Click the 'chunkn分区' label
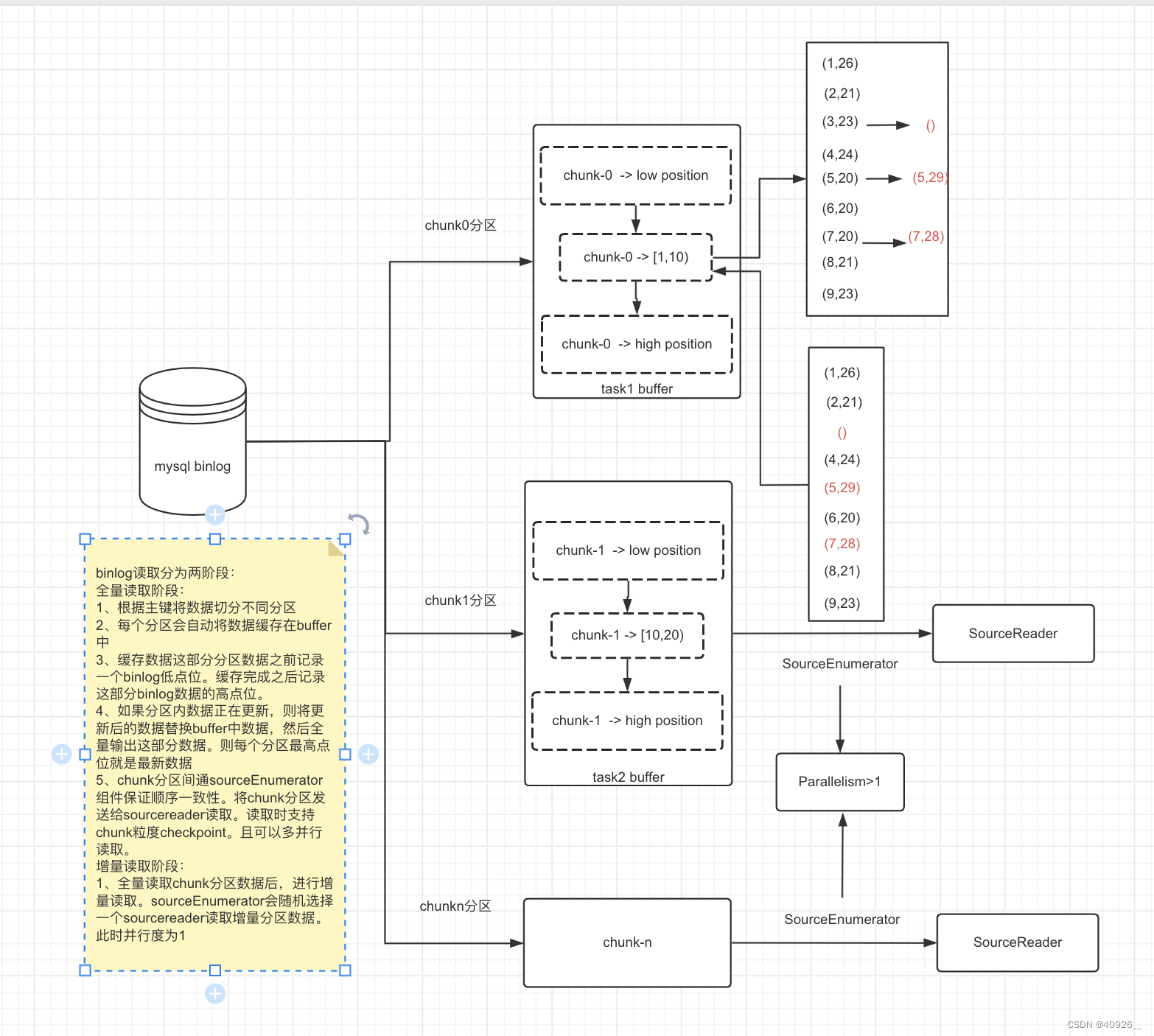This screenshot has height=1036, width=1154. pos(455,906)
